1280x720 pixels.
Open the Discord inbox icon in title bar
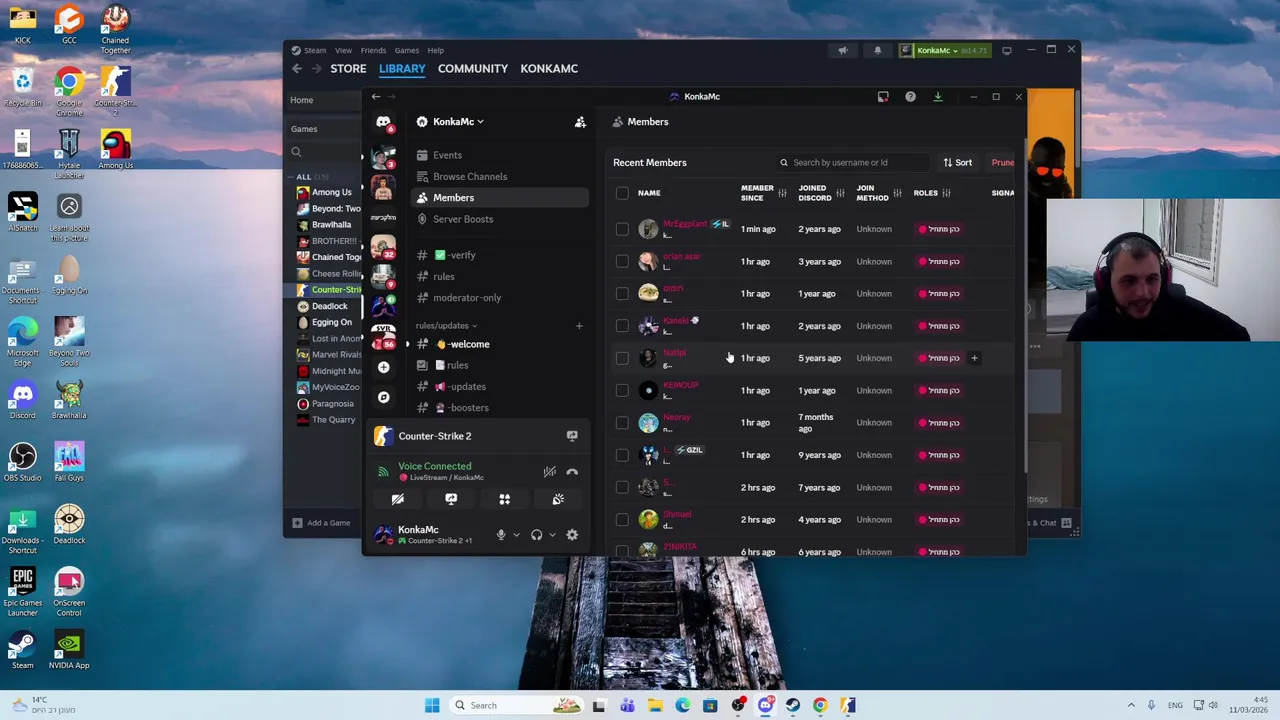883,97
